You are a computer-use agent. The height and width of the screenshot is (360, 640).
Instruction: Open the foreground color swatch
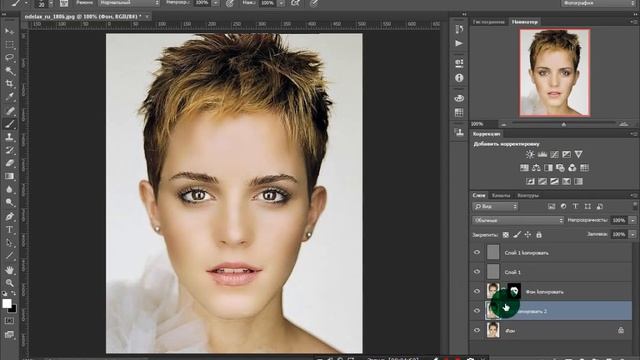(x=7, y=303)
